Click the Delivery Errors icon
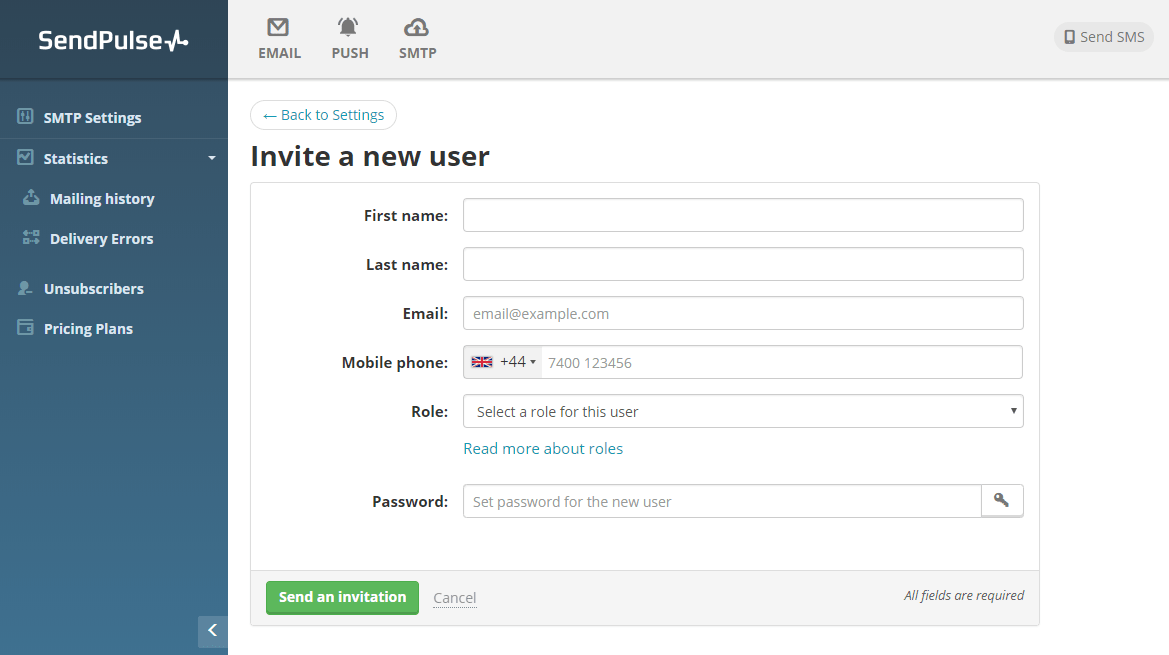Viewport: 1169px width, 655px height. (31, 238)
